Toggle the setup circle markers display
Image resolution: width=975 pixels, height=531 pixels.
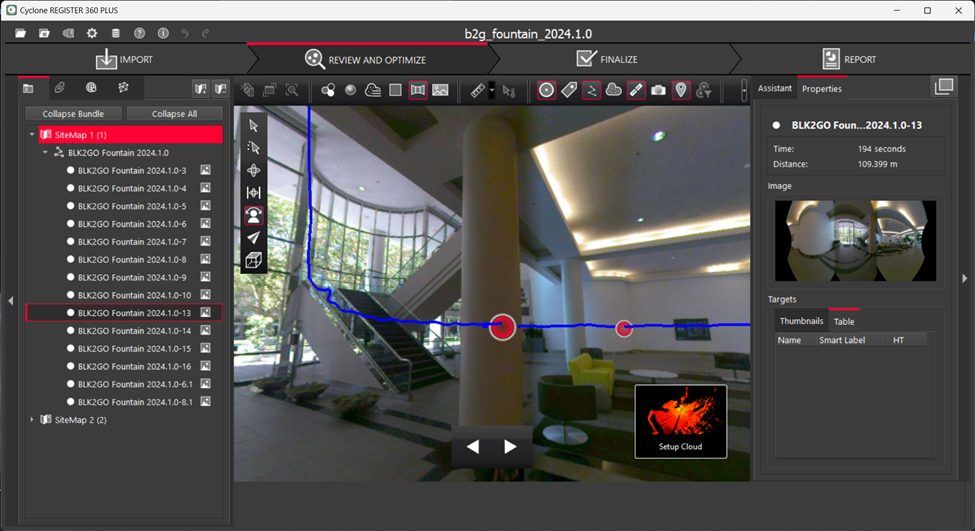(546, 90)
